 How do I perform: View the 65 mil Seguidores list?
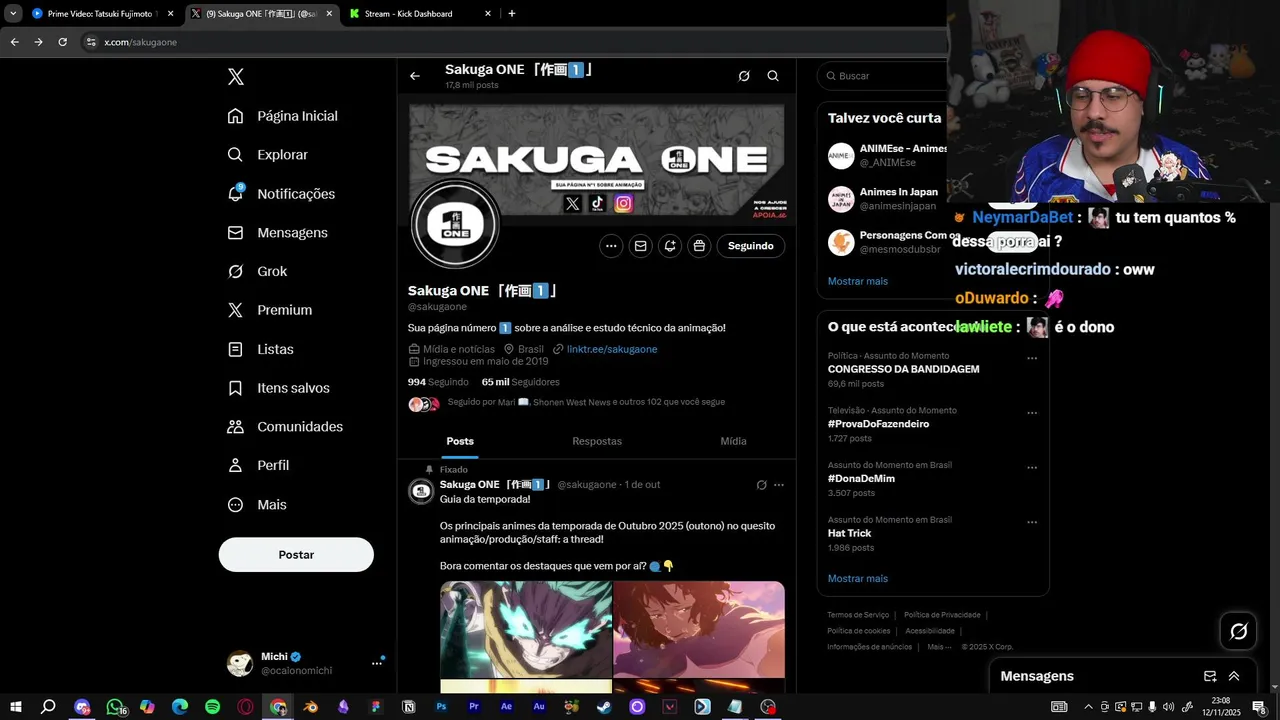[520, 382]
